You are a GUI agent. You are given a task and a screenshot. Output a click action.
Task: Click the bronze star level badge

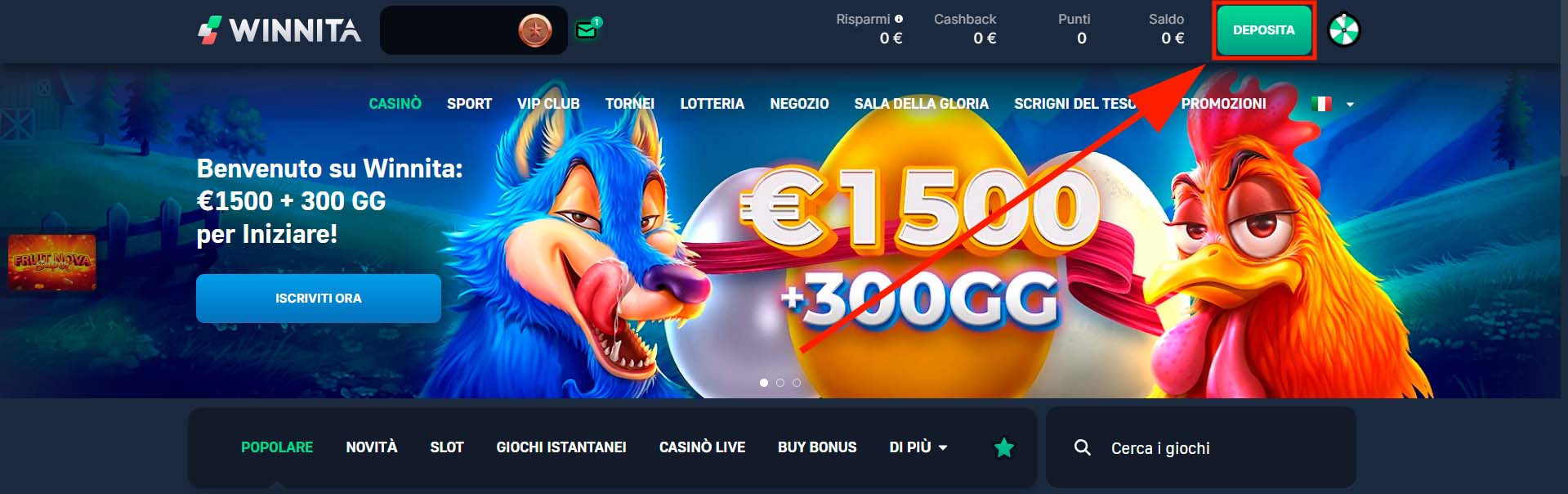pos(535,31)
